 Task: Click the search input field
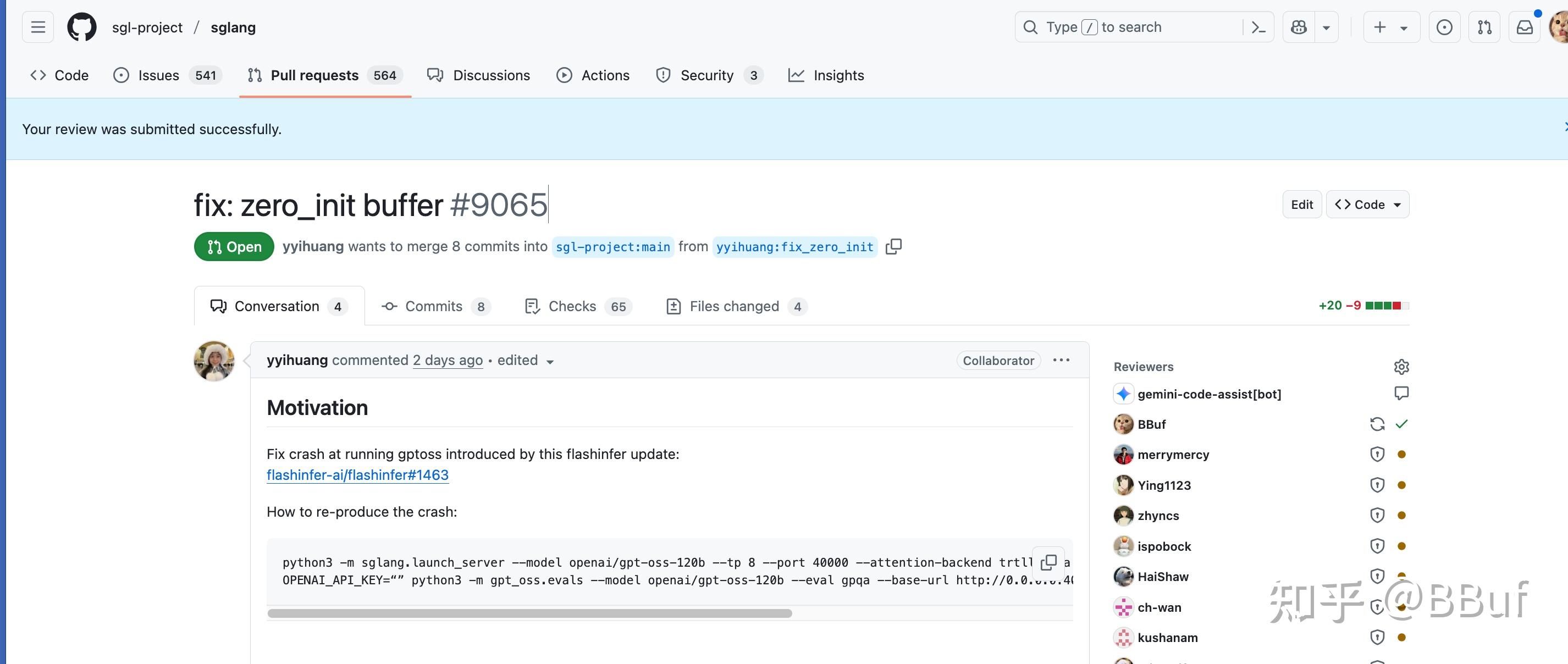pyautogui.click(x=1129, y=27)
